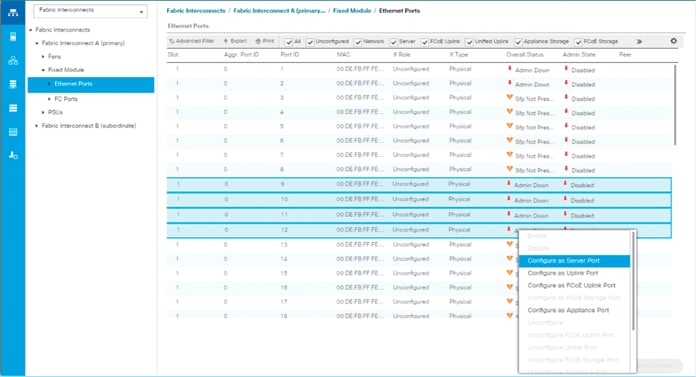Sort by the If Role column header
Image resolution: width=696 pixels, height=377 pixels.
click(x=401, y=55)
